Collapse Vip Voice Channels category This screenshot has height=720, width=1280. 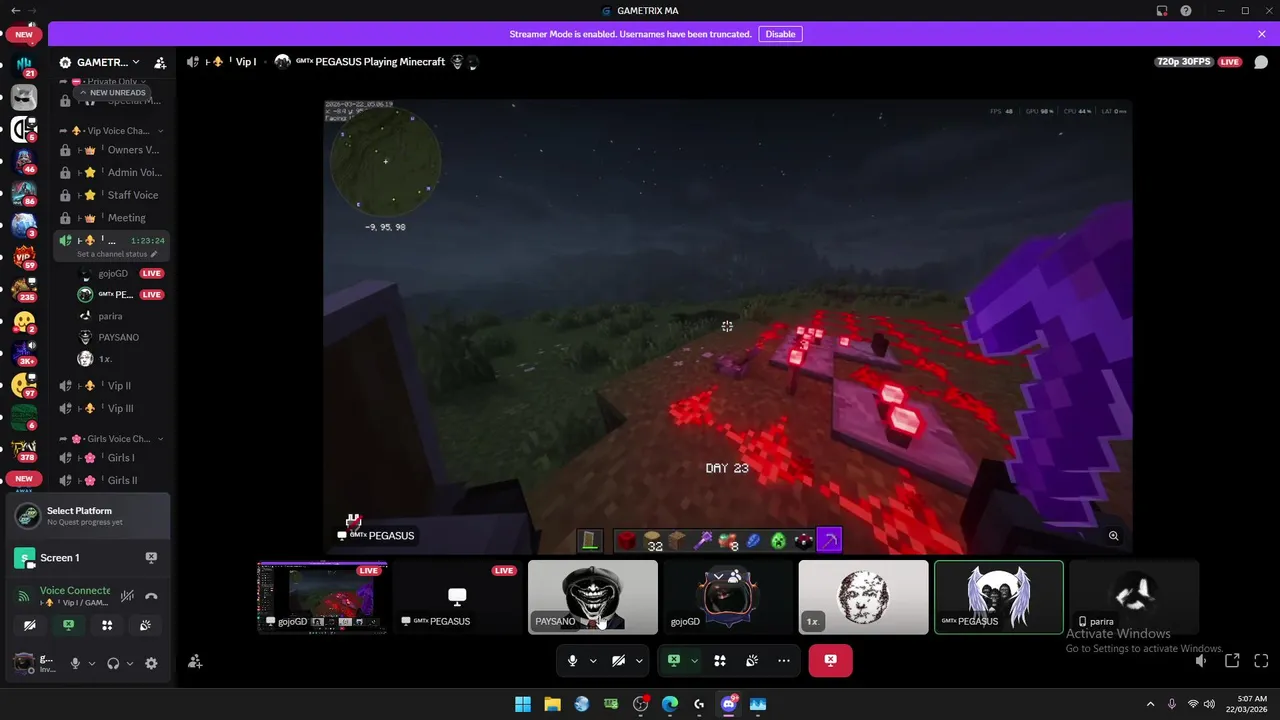click(x=112, y=131)
